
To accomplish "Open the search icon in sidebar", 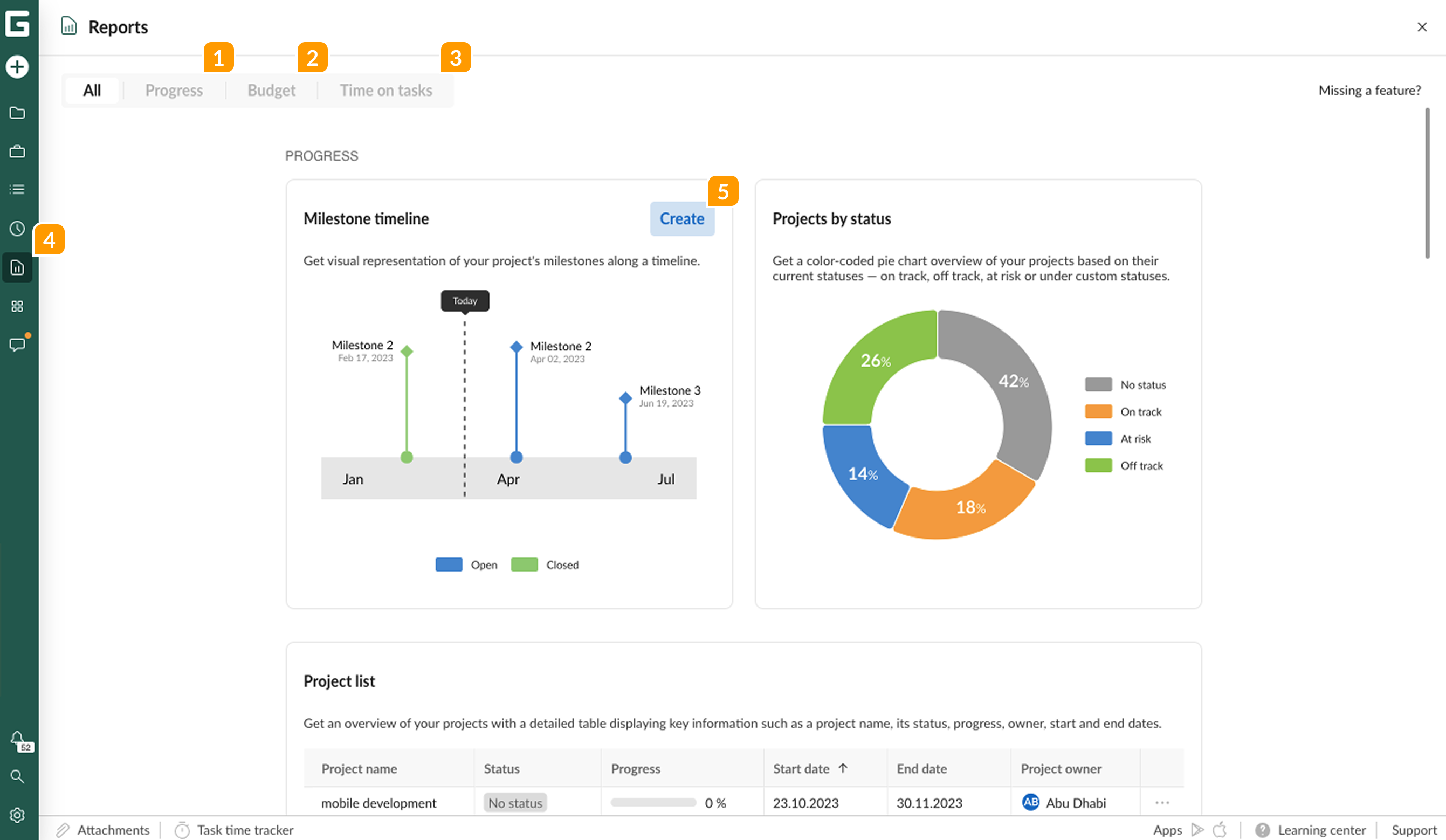I will tap(17, 776).
